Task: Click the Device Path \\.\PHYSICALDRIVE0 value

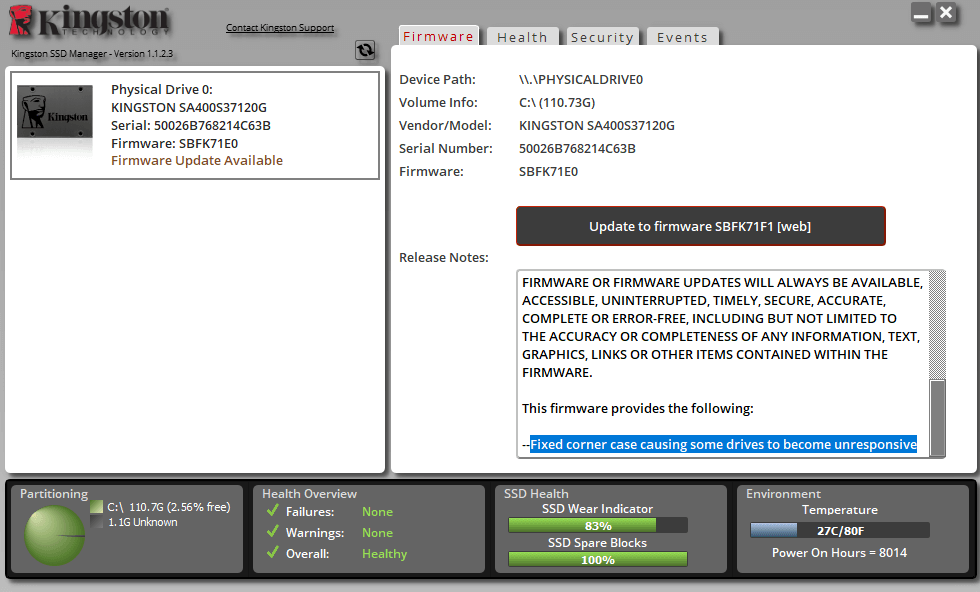Action: (x=581, y=80)
